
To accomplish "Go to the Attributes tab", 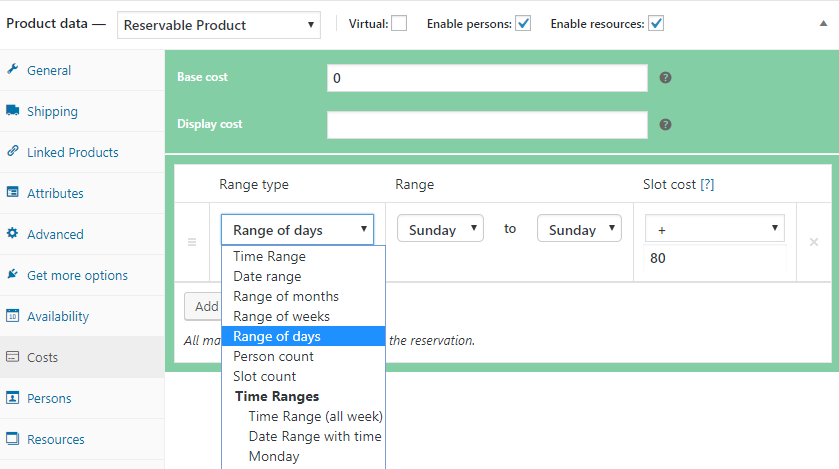I will coord(55,193).
